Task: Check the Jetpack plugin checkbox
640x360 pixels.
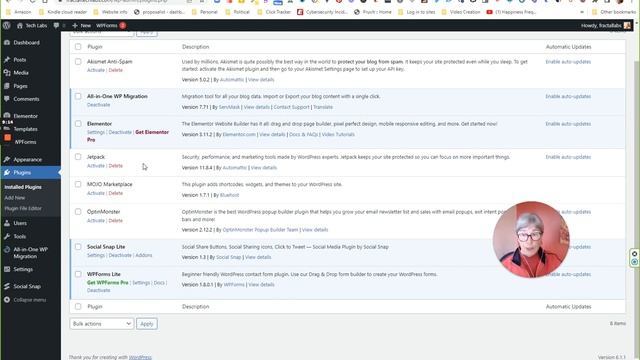Action: coord(78,157)
